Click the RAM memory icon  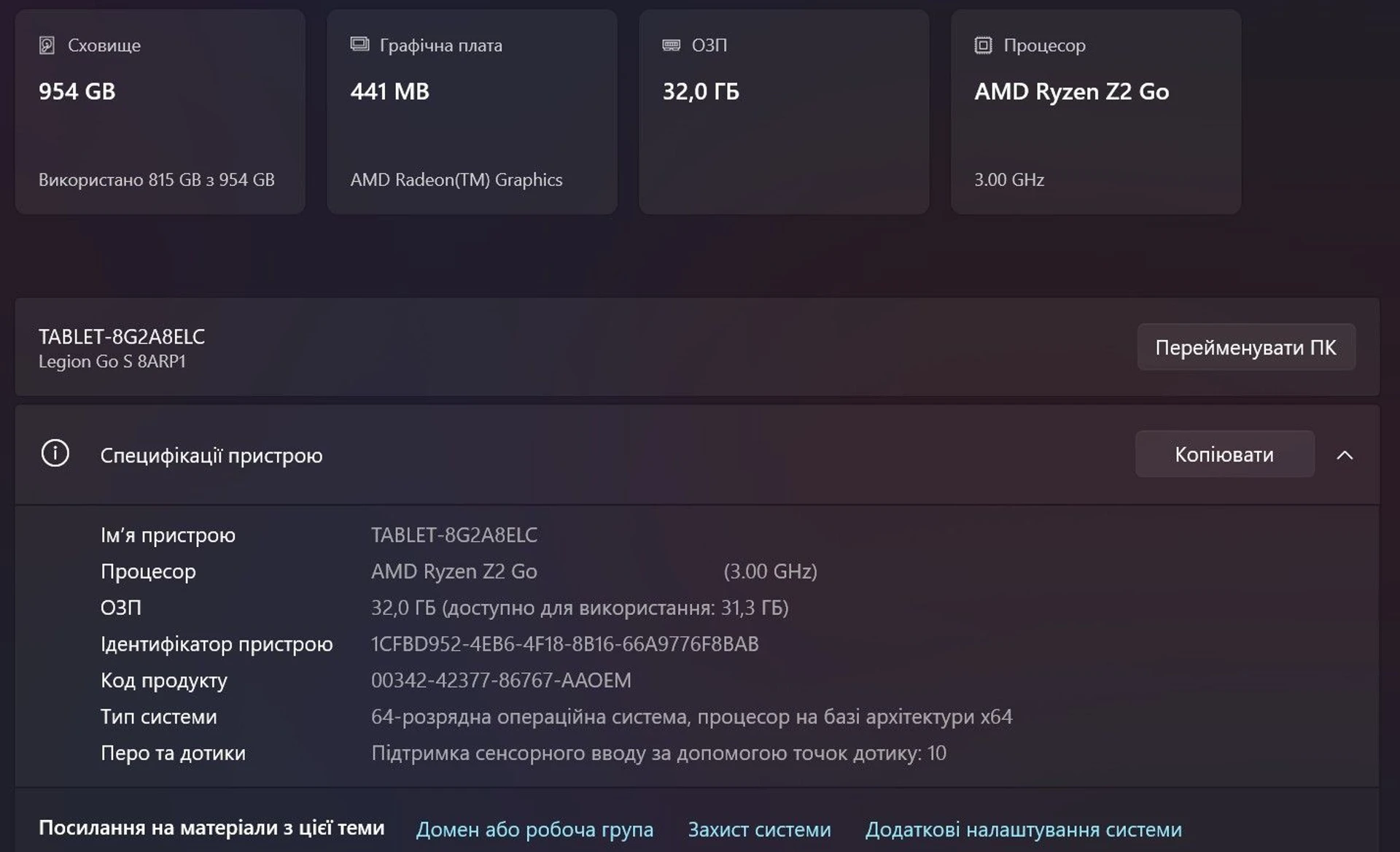pyautogui.click(x=671, y=45)
